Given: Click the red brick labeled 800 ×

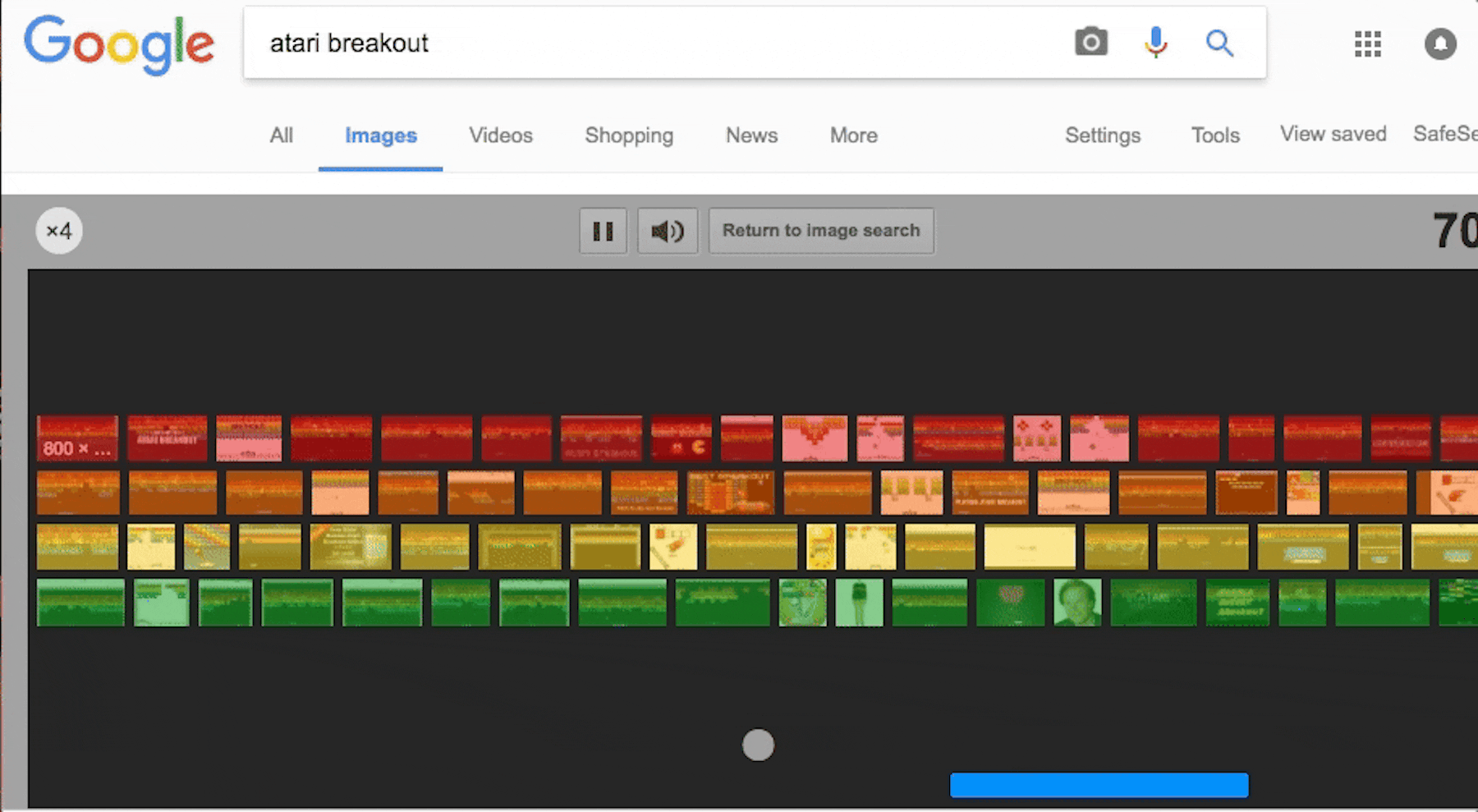Looking at the screenshot, I should (77, 438).
